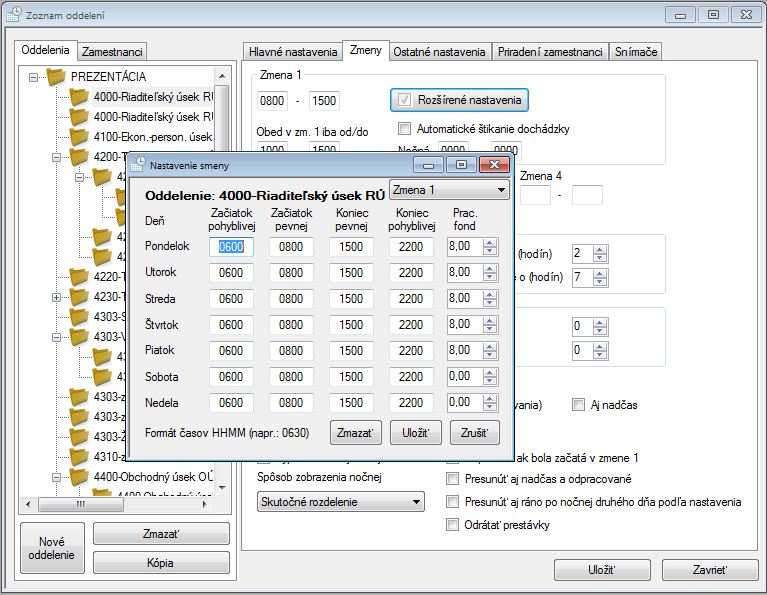Click stepper of hodín field showing 7

click(600, 277)
